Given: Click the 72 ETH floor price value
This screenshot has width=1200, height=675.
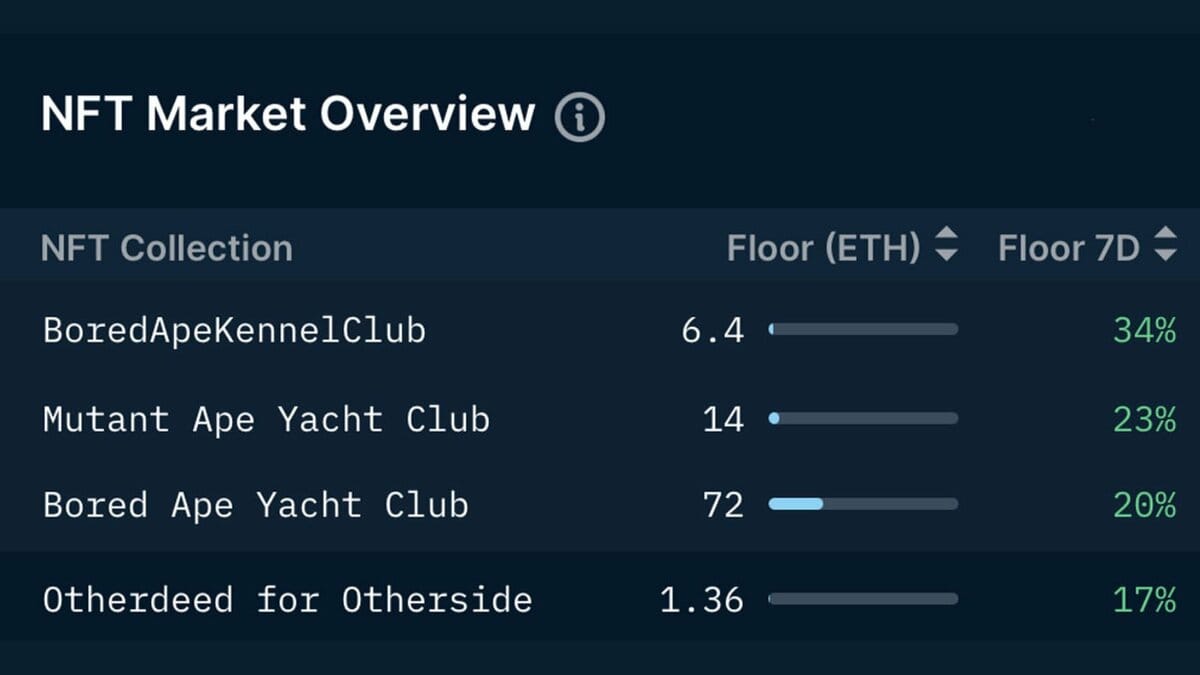Looking at the screenshot, I should coord(723,505).
